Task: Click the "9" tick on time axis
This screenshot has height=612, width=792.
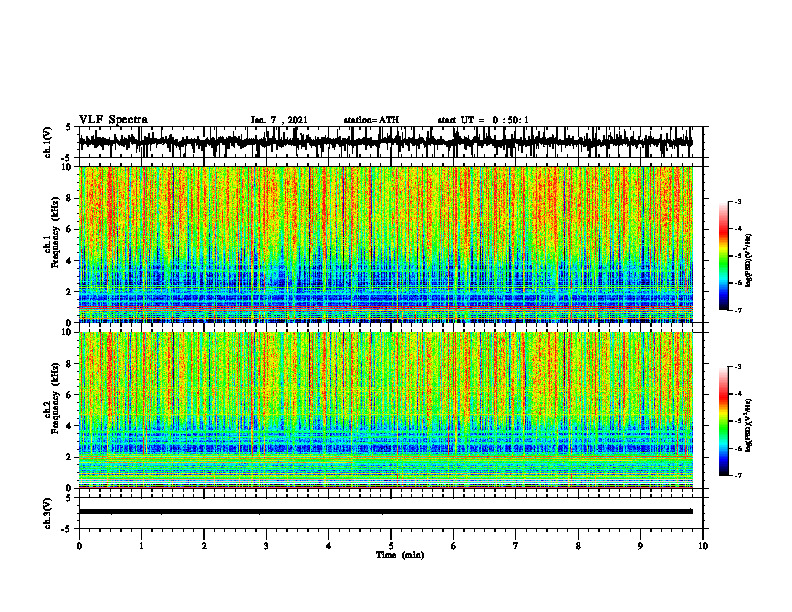Action: click(640, 546)
